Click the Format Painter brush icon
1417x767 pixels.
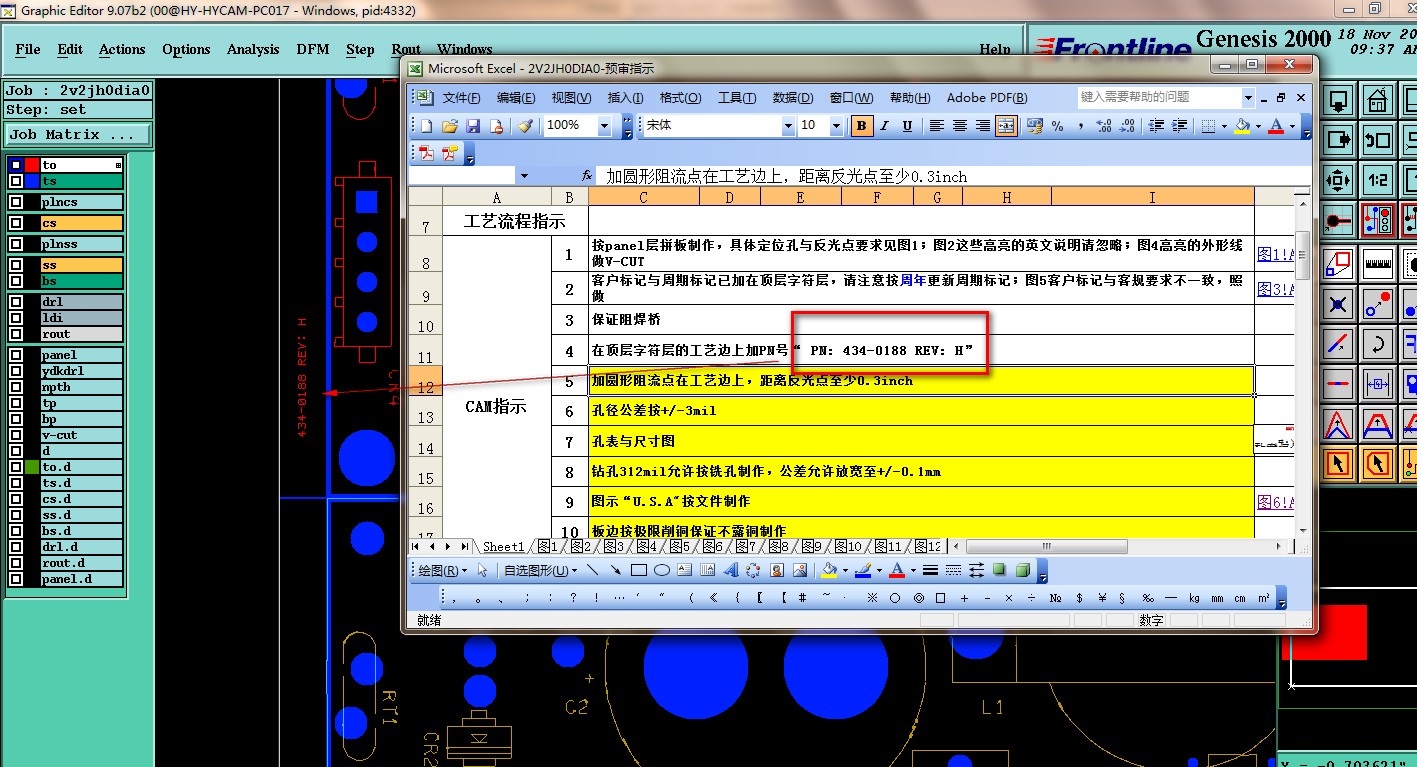525,126
